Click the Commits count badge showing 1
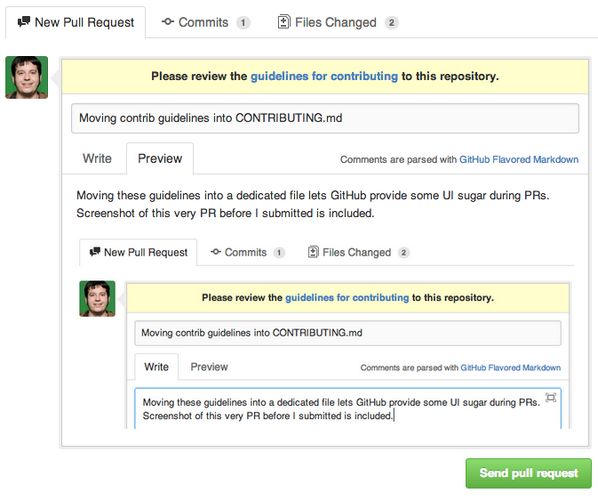 243,22
